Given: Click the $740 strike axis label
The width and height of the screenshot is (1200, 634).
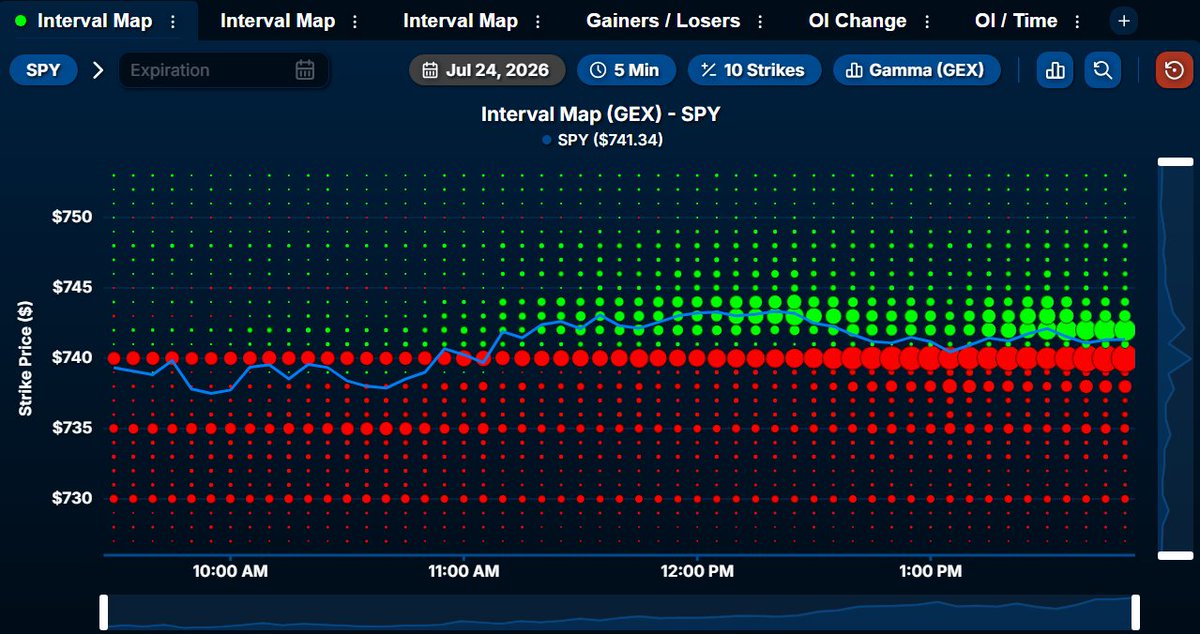Looking at the screenshot, I should pos(72,357).
